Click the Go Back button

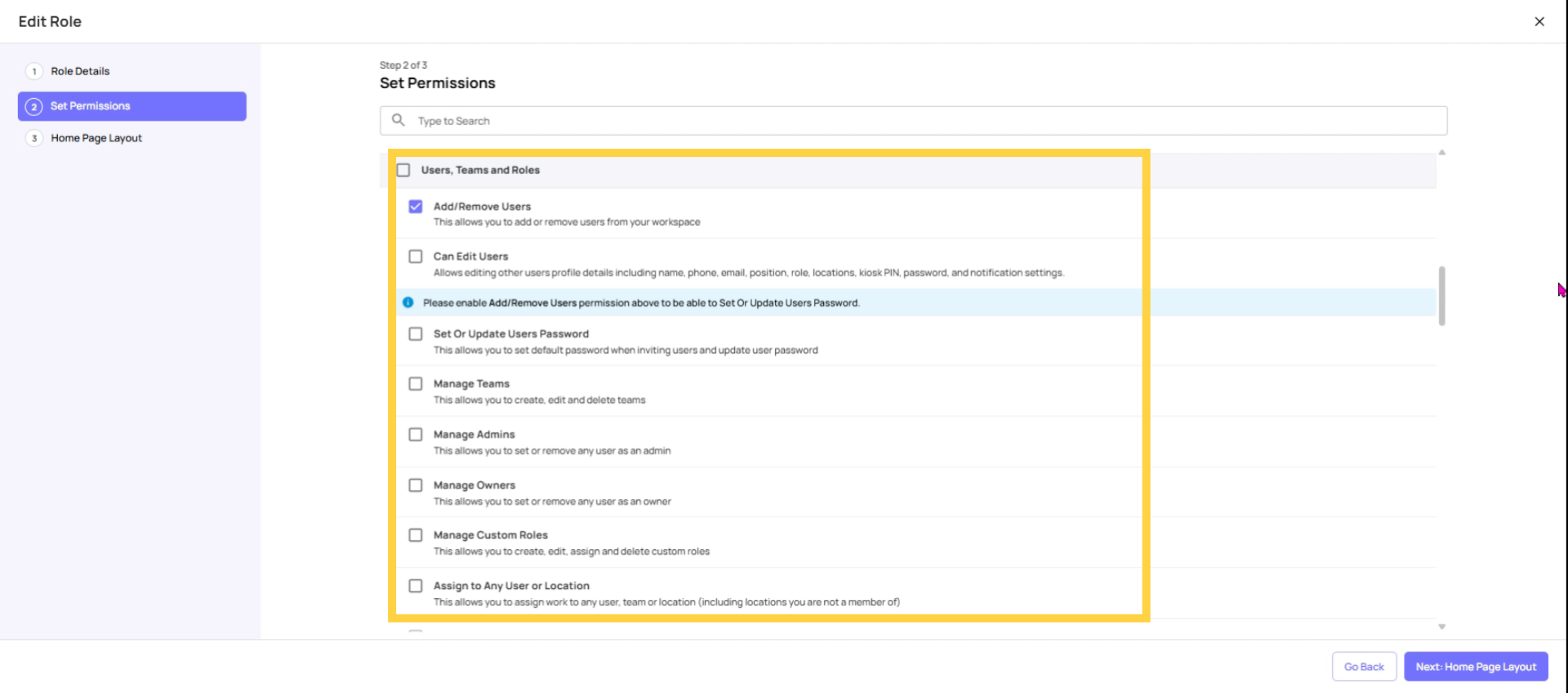1364,667
